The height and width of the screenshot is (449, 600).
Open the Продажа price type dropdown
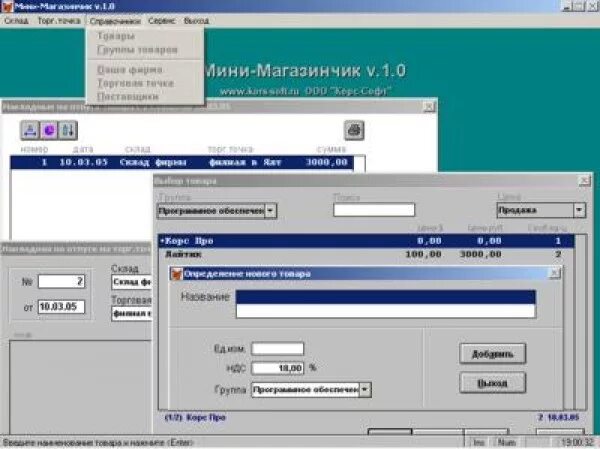[x=579, y=210]
